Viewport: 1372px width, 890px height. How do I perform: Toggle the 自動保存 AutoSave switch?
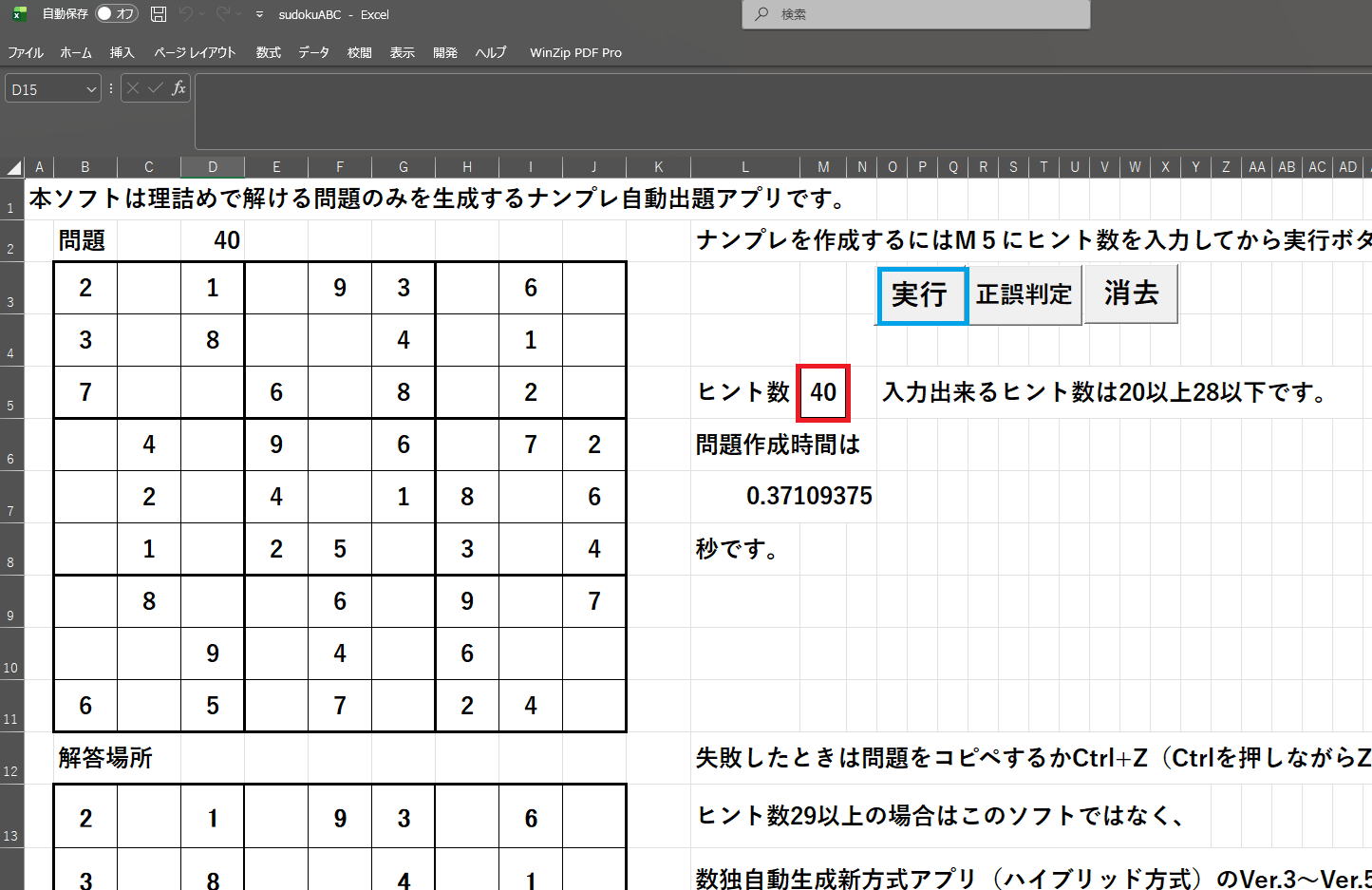point(117,14)
